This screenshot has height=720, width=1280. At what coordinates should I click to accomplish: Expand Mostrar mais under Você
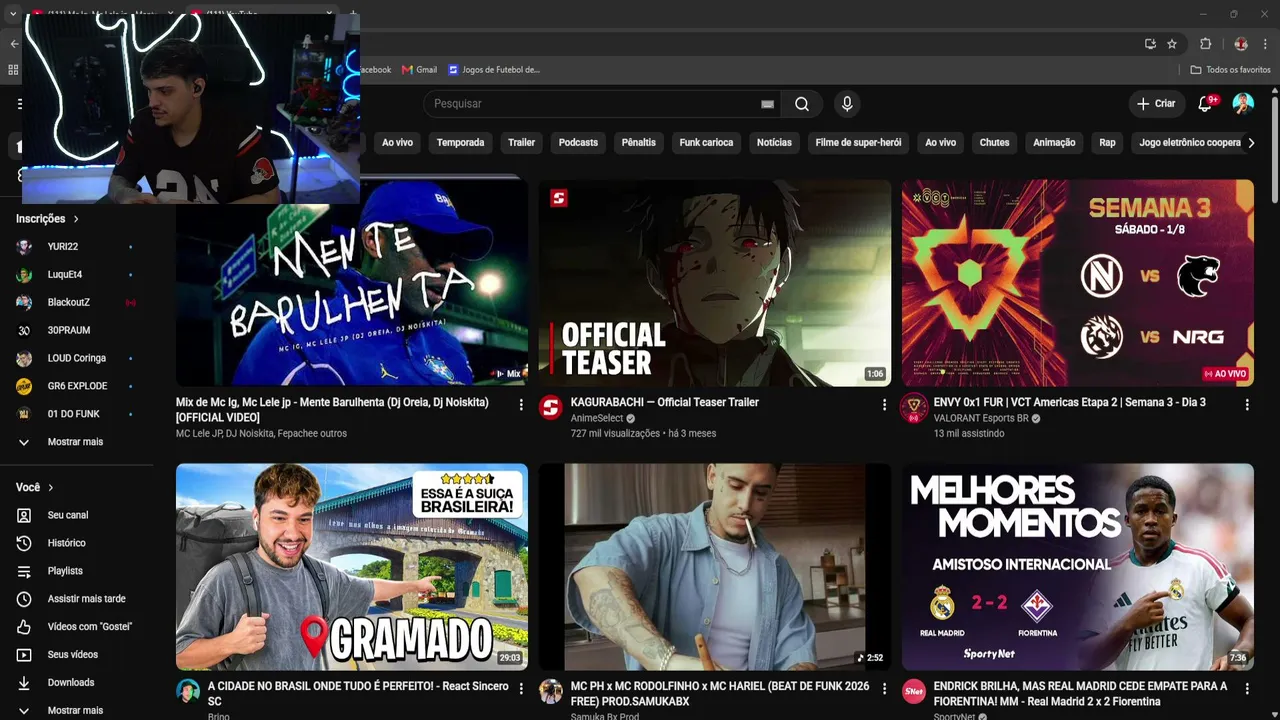pyautogui.click(x=77, y=711)
